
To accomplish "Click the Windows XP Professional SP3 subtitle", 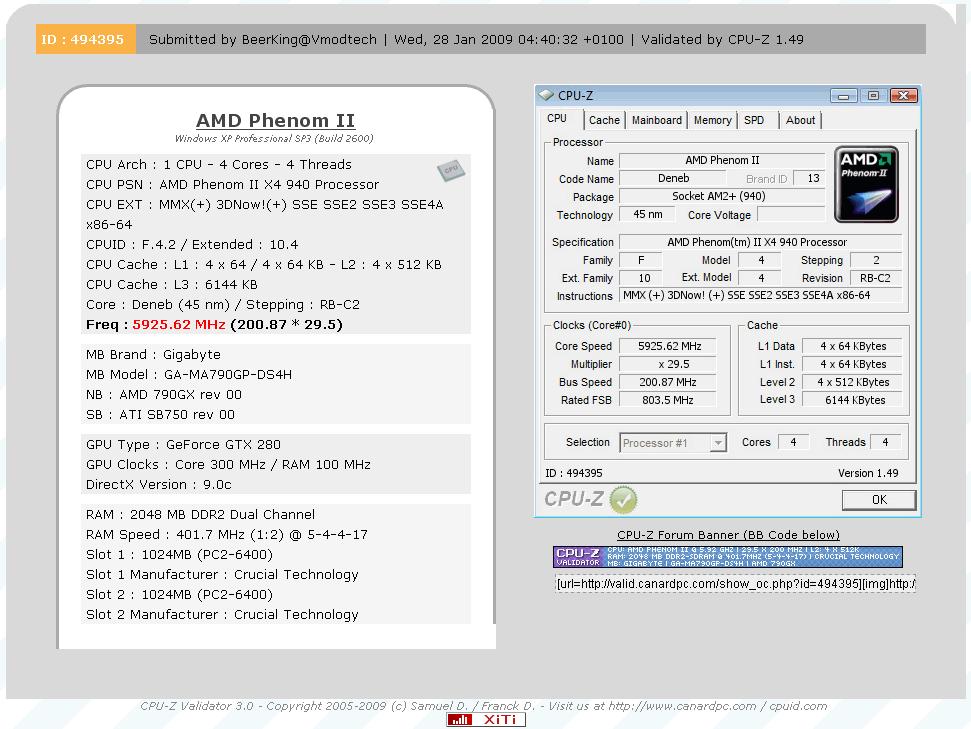I will pyautogui.click(x=274, y=138).
